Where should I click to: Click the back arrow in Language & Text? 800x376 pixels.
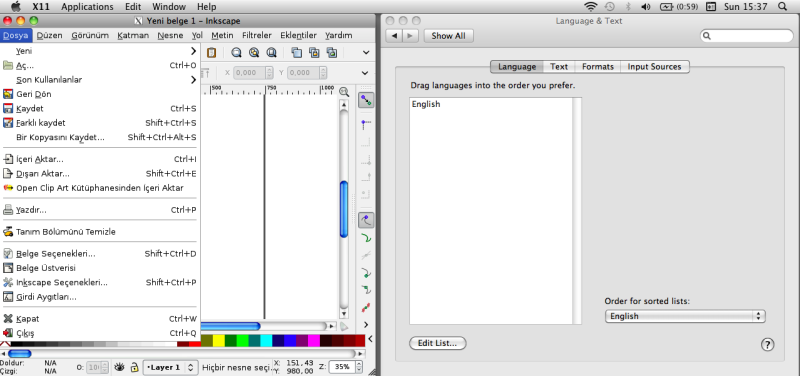click(394, 36)
